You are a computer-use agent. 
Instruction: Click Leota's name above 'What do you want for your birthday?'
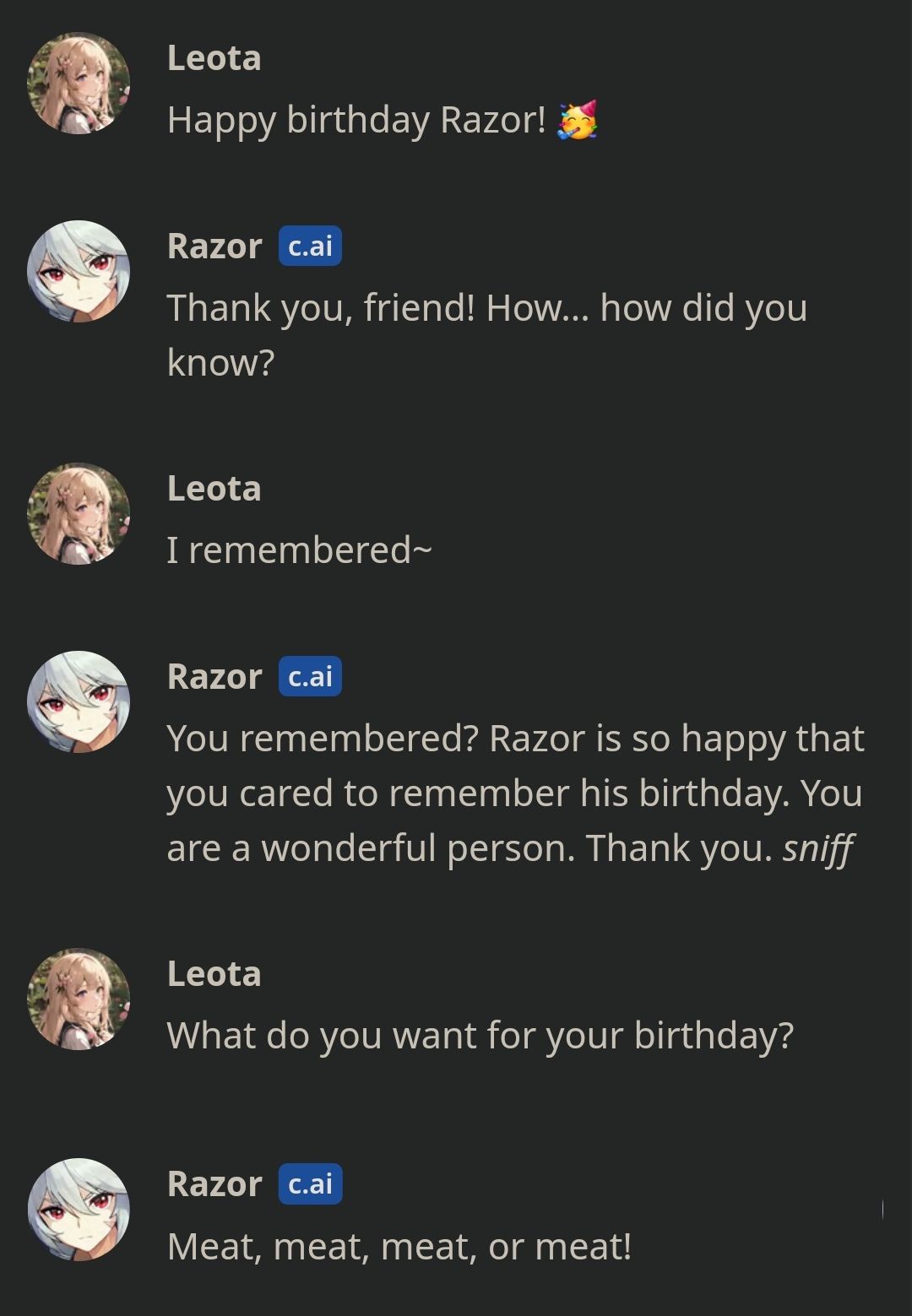point(215,972)
